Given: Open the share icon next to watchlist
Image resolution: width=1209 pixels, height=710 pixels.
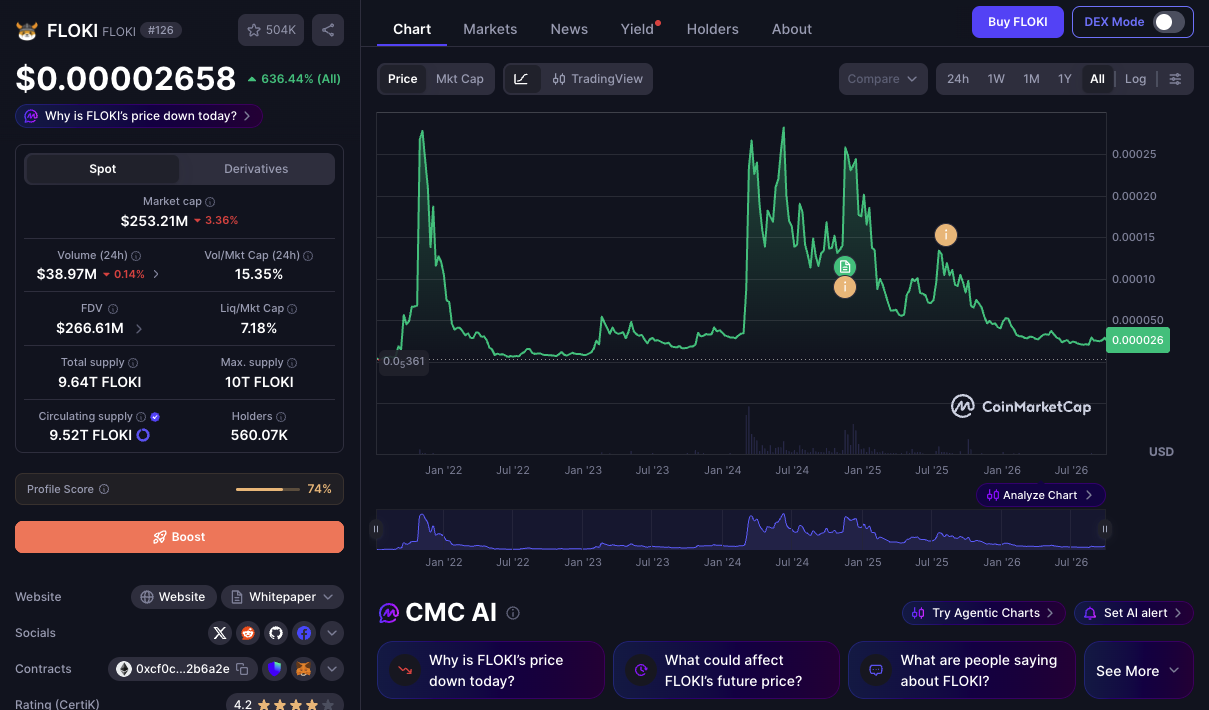Looking at the screenshot, I should 328,30.
